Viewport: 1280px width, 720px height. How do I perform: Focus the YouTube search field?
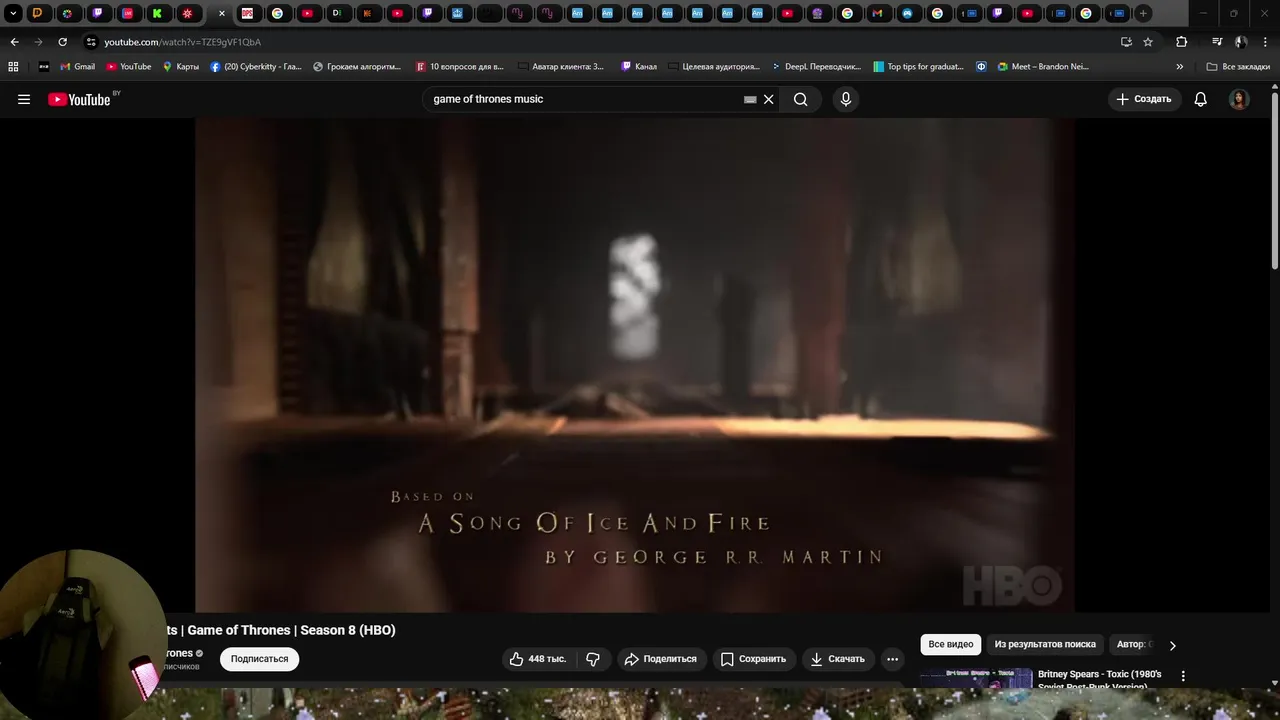[585, 99]
